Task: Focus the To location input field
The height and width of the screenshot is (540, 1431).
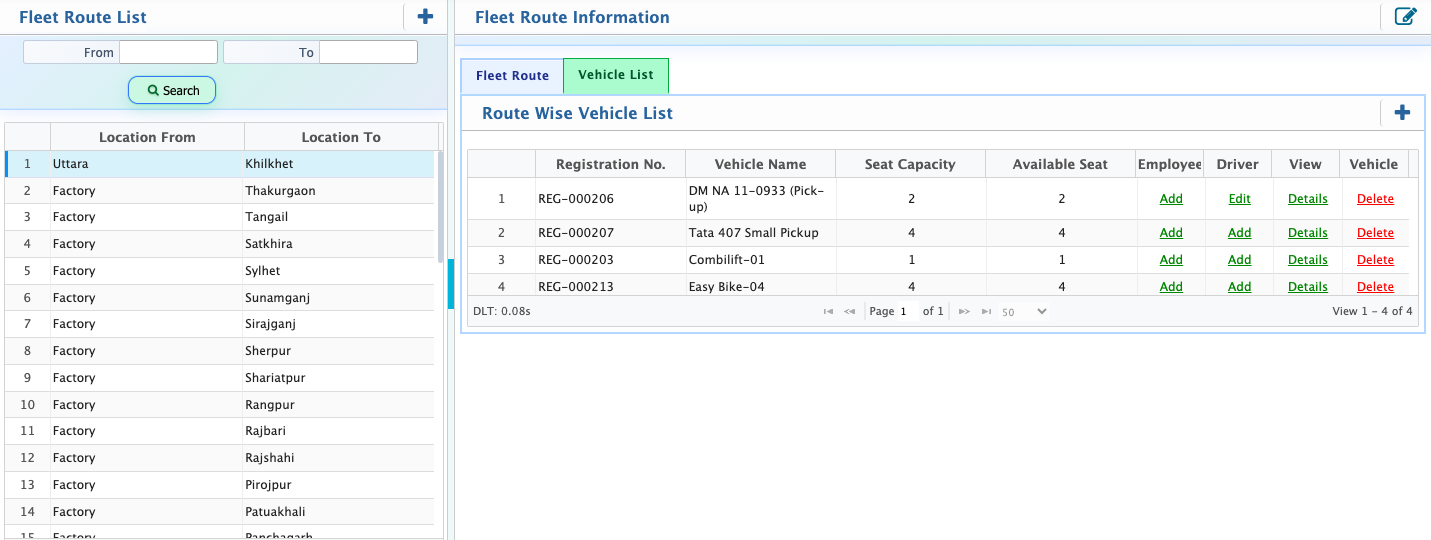Action: point(368,52)
